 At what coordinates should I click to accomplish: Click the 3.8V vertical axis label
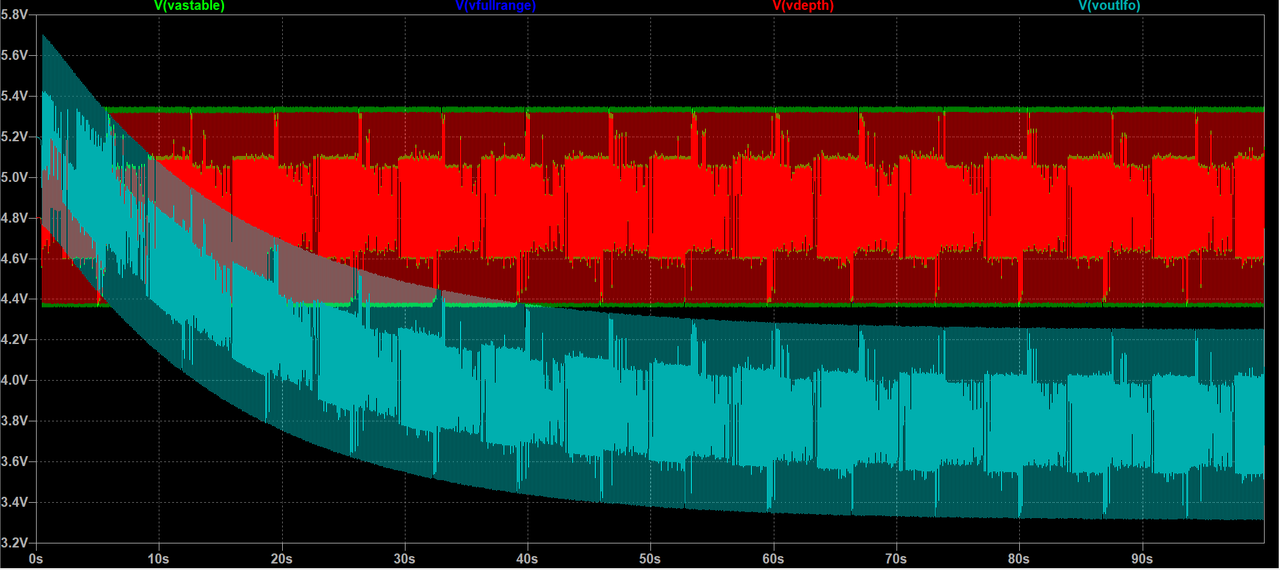[14, 421]
